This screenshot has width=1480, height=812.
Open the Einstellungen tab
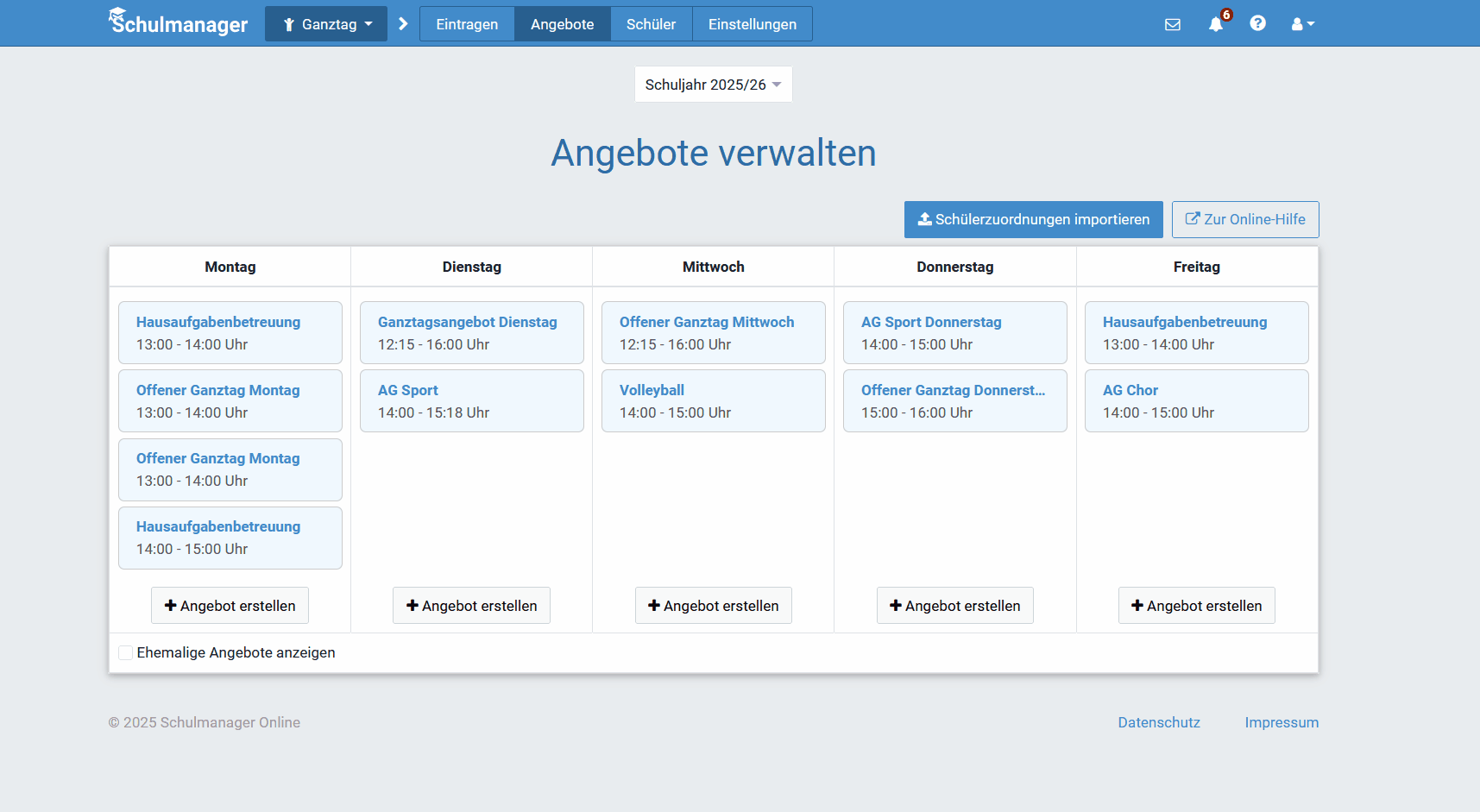tap(752, 24)
